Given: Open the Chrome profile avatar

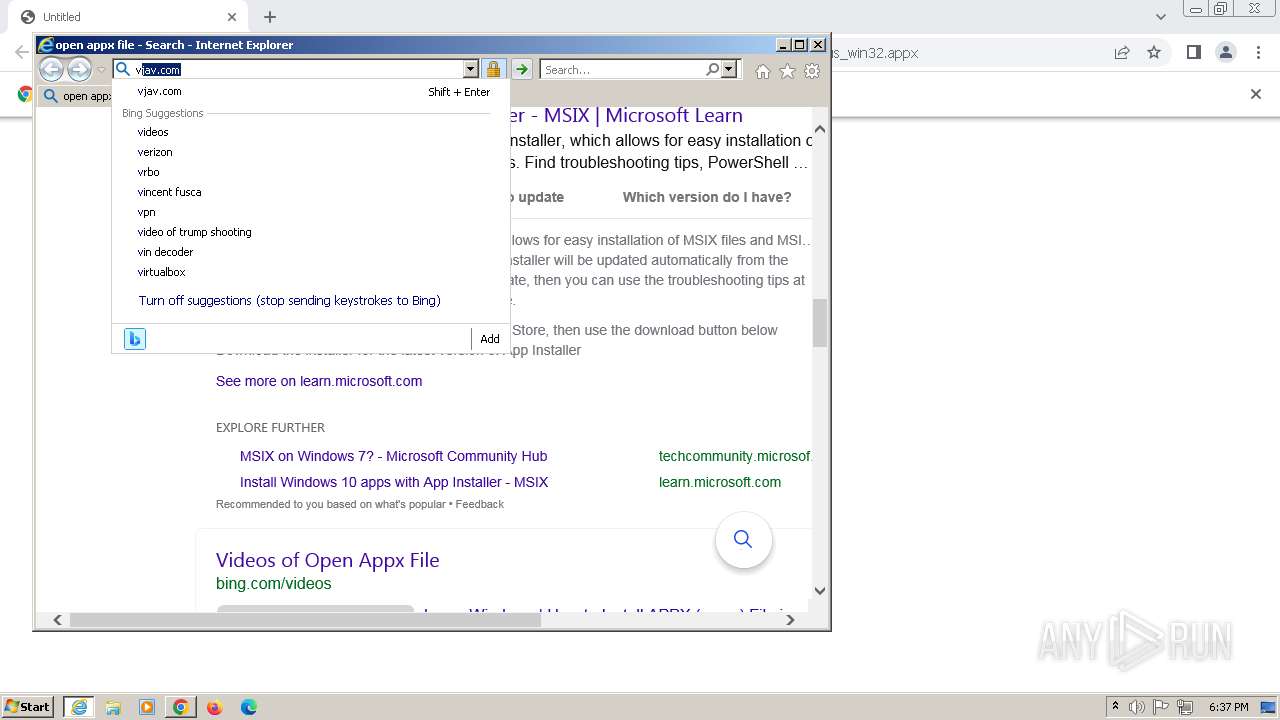Looking at the screenshot, I should [x=1225, y=52].
